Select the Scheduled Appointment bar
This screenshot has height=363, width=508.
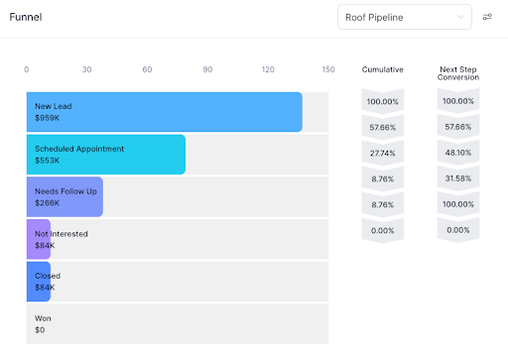(x=106, y=154)
